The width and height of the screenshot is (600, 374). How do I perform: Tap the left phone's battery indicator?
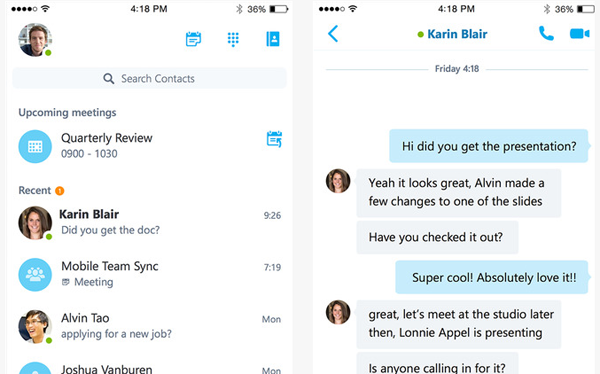279,9
